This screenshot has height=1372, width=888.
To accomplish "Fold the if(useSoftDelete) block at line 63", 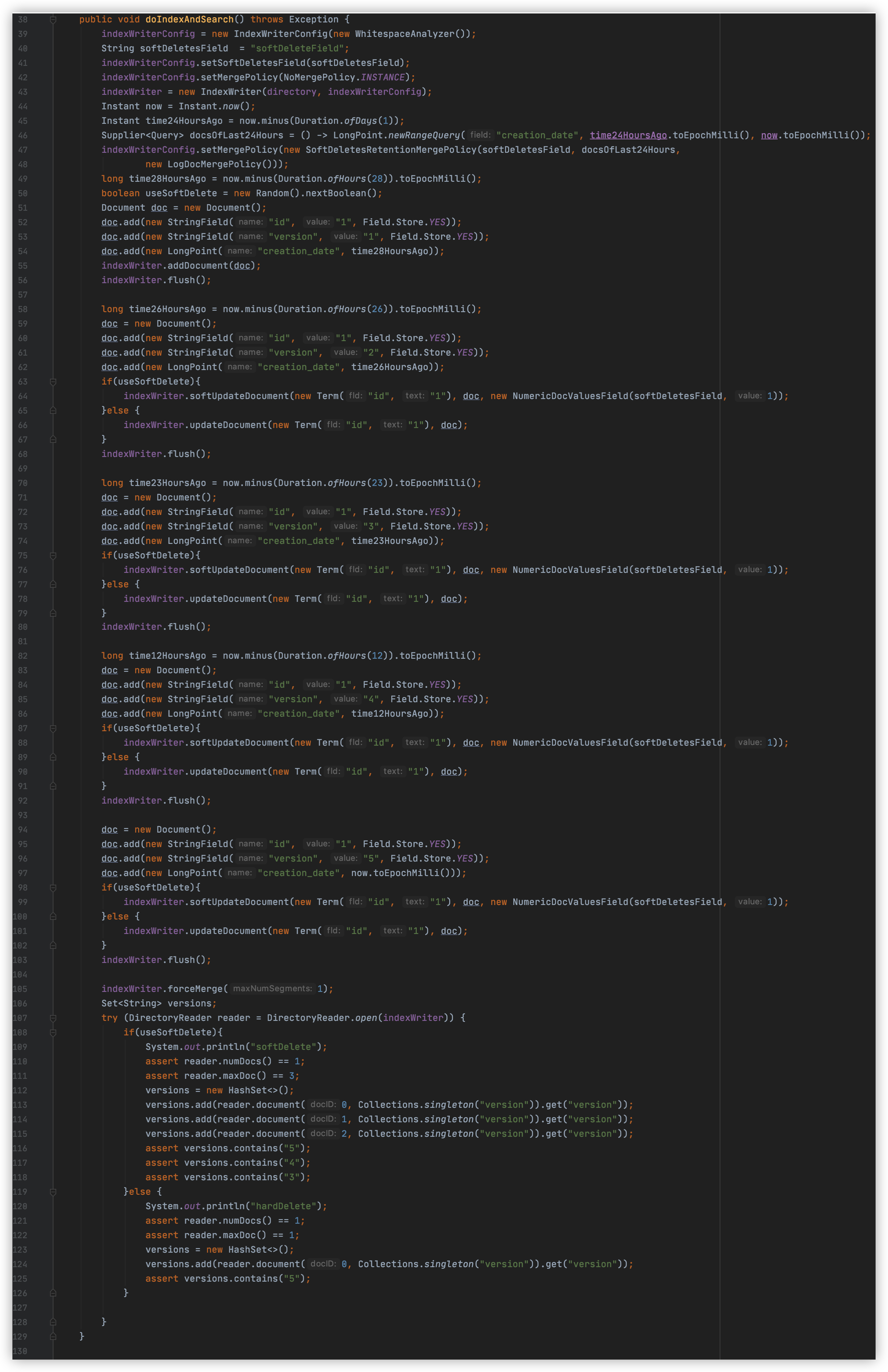I will click(x=53, y=381).
